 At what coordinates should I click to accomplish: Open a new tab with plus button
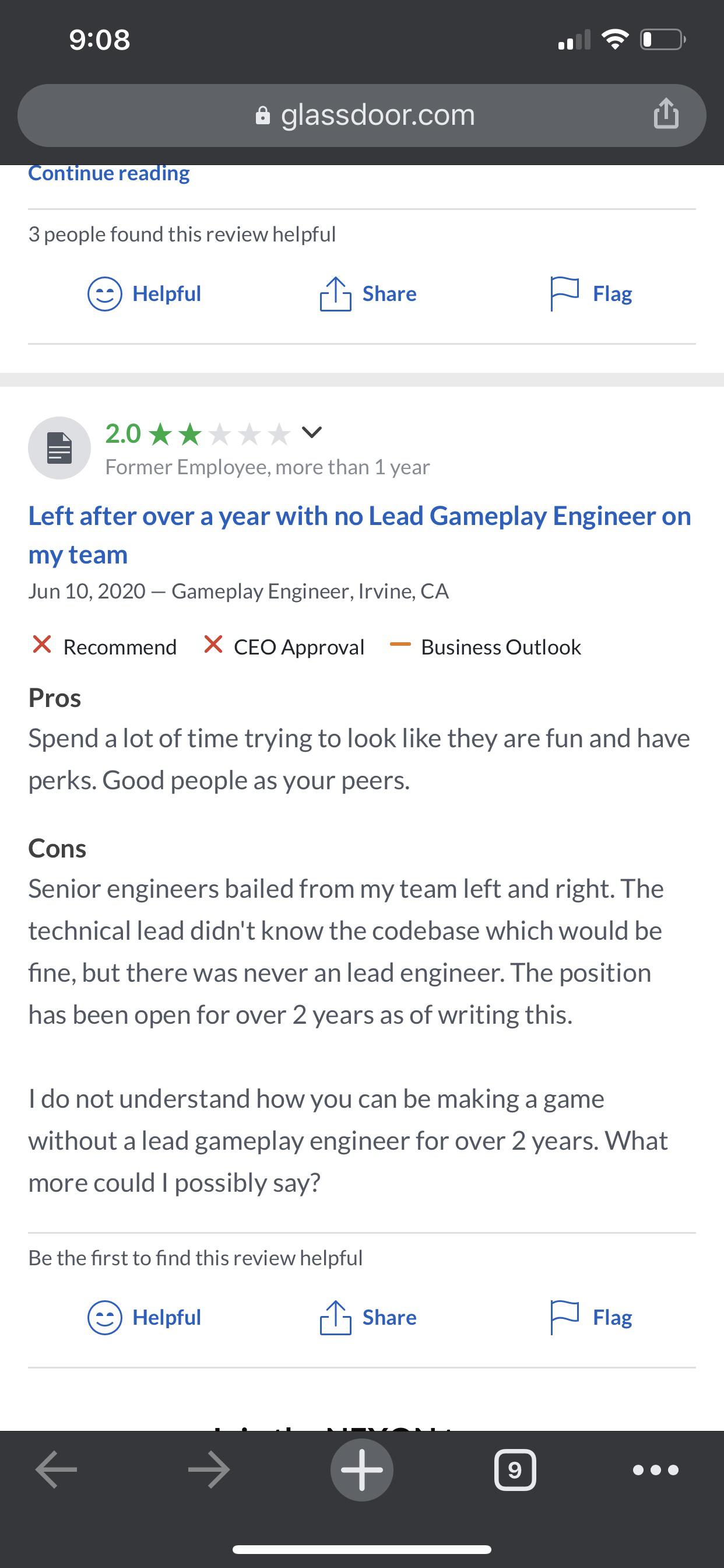coord(362,1470)
